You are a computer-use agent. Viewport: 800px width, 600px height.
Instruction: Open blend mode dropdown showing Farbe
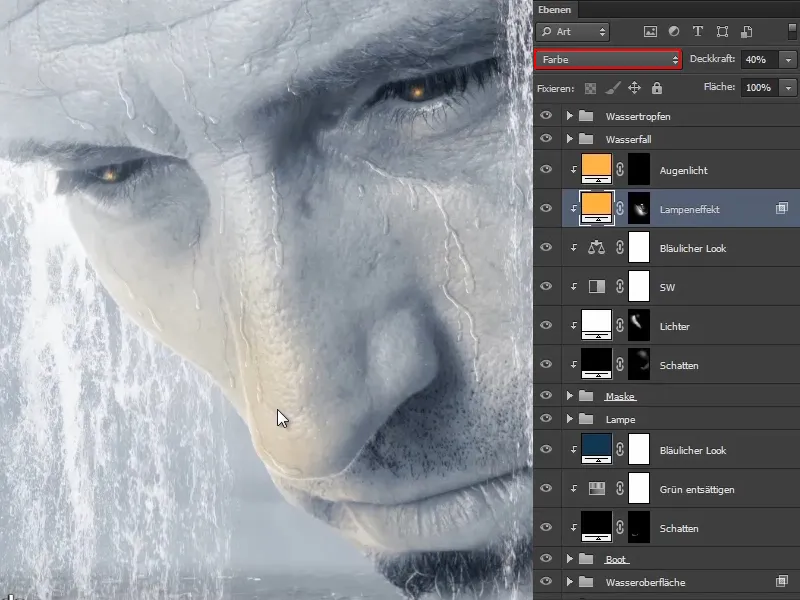click(608, 60)
